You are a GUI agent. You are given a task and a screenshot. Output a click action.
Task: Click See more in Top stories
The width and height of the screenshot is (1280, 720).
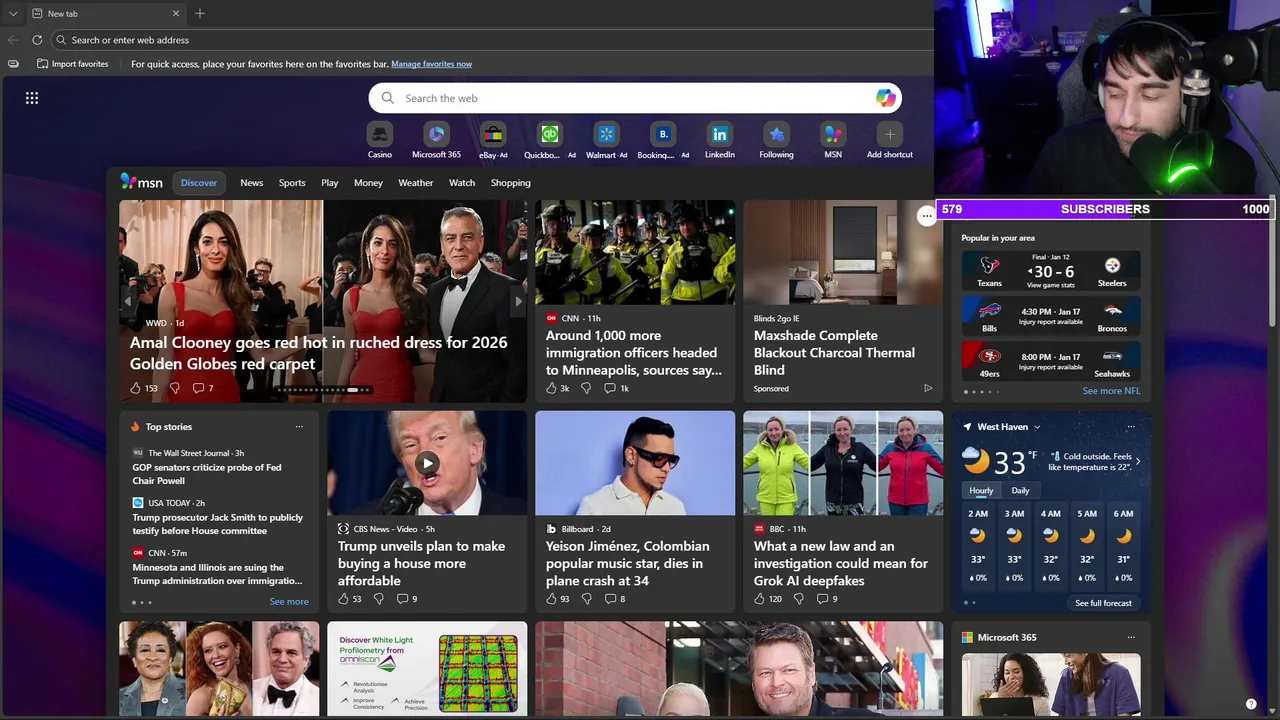(x=289, y=602)
